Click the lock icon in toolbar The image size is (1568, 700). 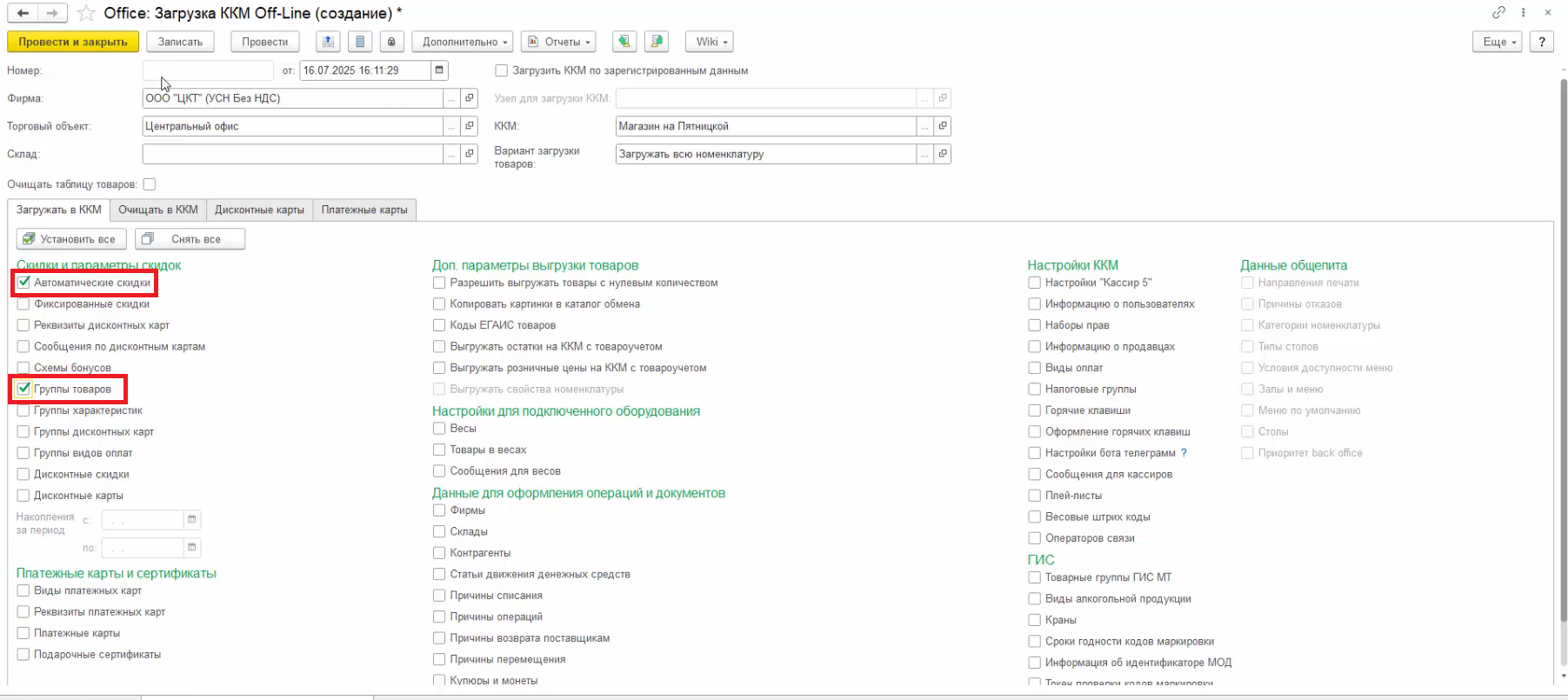coord(391,42)
